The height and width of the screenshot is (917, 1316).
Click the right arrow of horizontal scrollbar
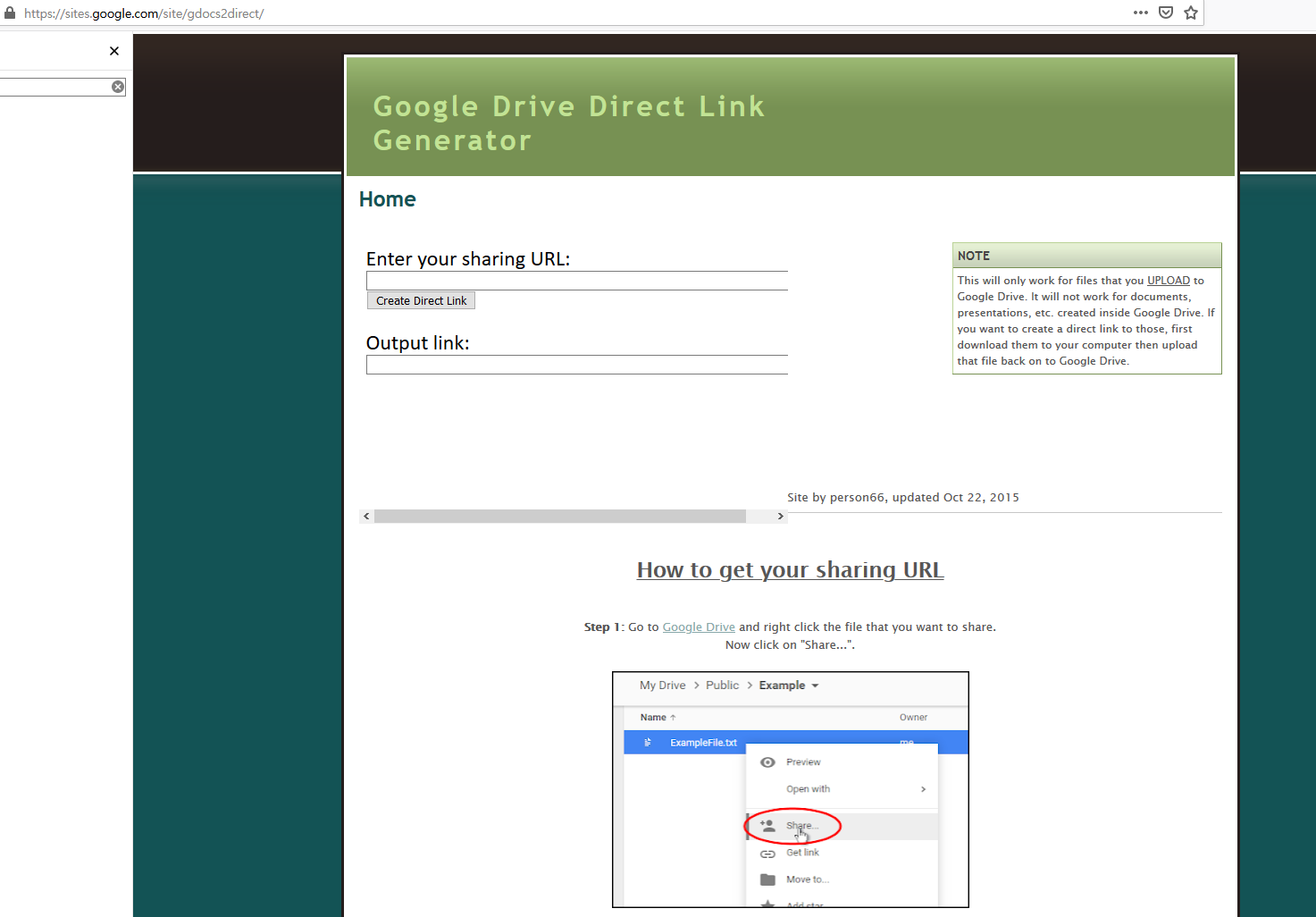780,517
